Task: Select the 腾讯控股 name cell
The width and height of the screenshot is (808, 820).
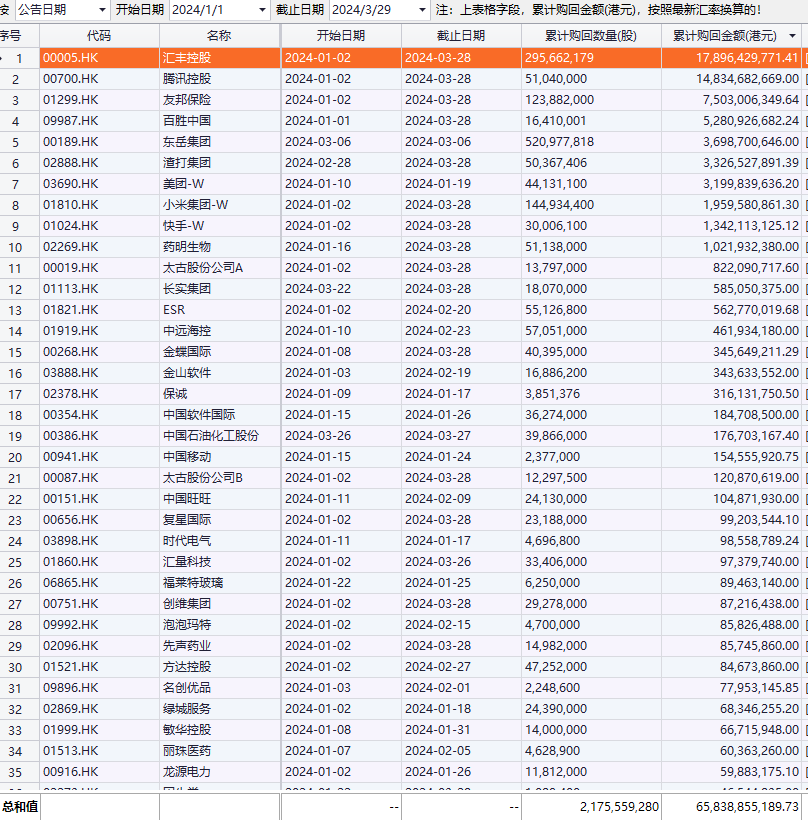Action: [219, 79]
